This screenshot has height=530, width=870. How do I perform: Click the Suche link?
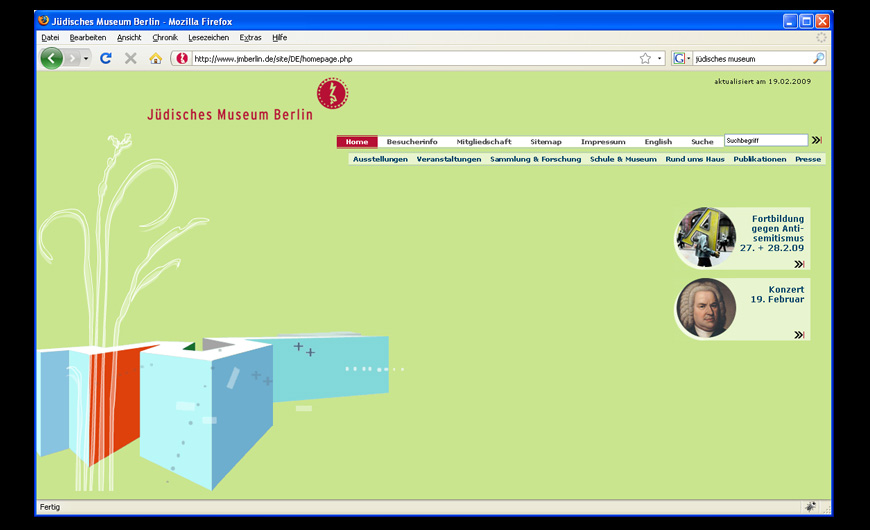pyautogui.click(x=702, y=142)
